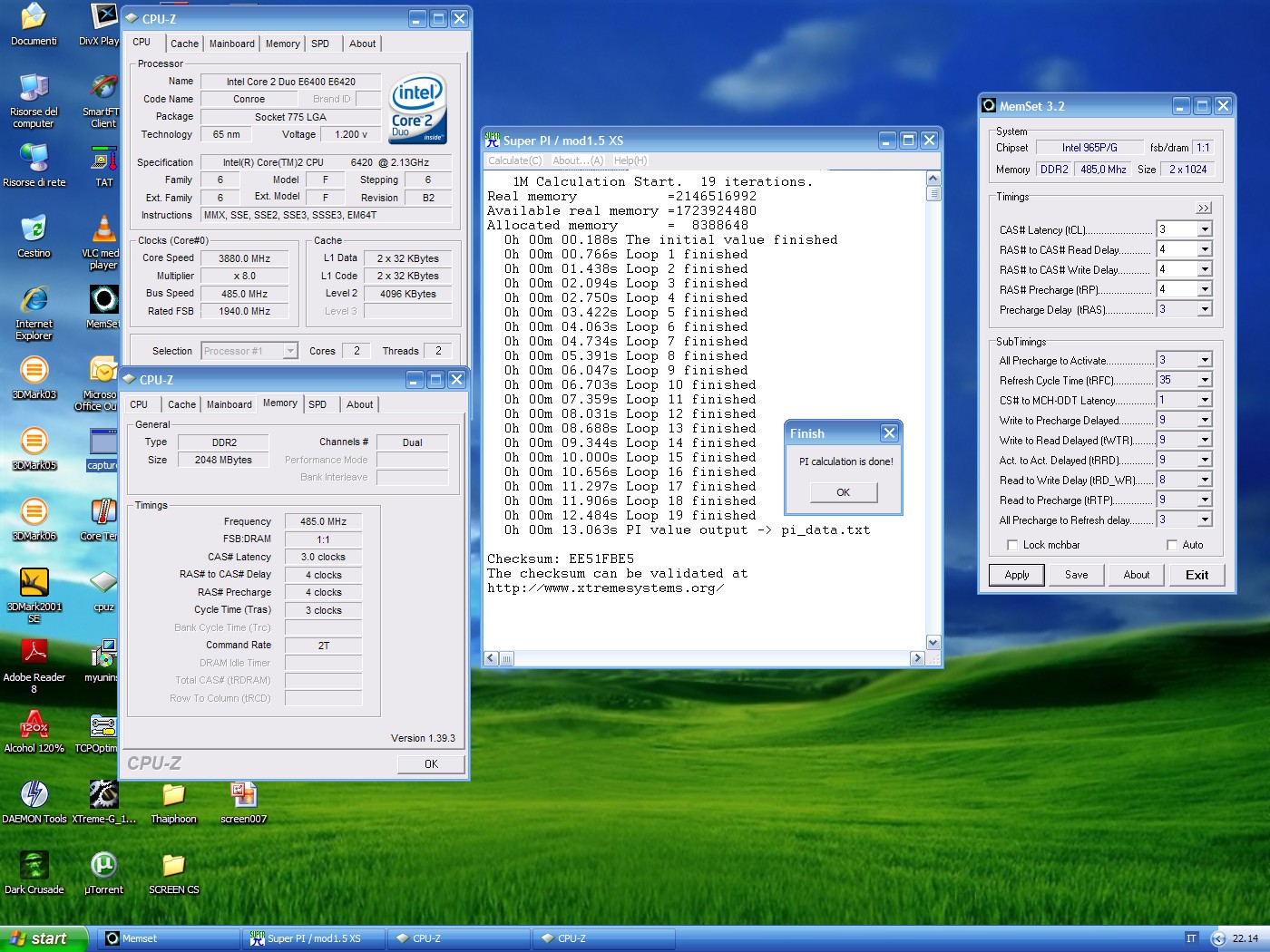This screenshot has height=952, width=1270.
Task: Click OK in lower CPU-Z window
Action: (431, 764)
